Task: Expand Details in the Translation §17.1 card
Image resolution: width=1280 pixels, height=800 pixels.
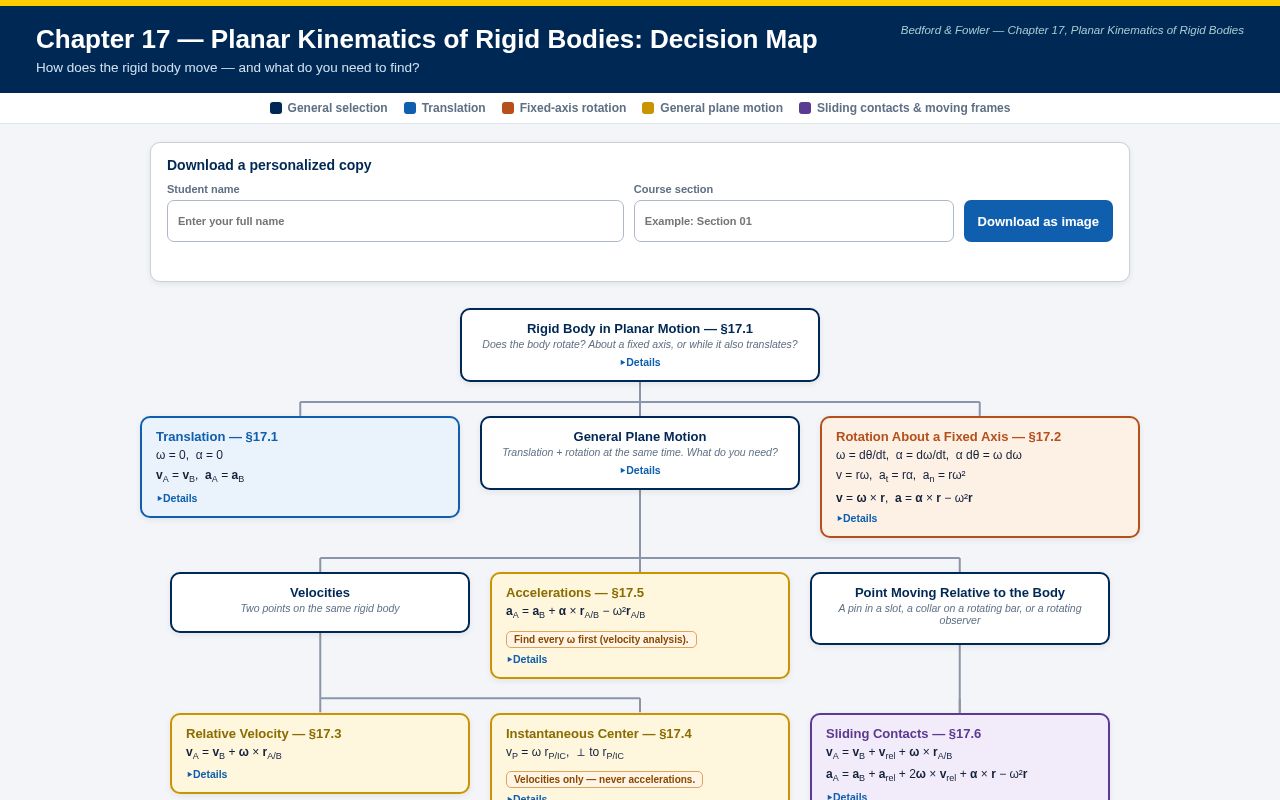Action: pyautogui.click(x=177, y=499)
